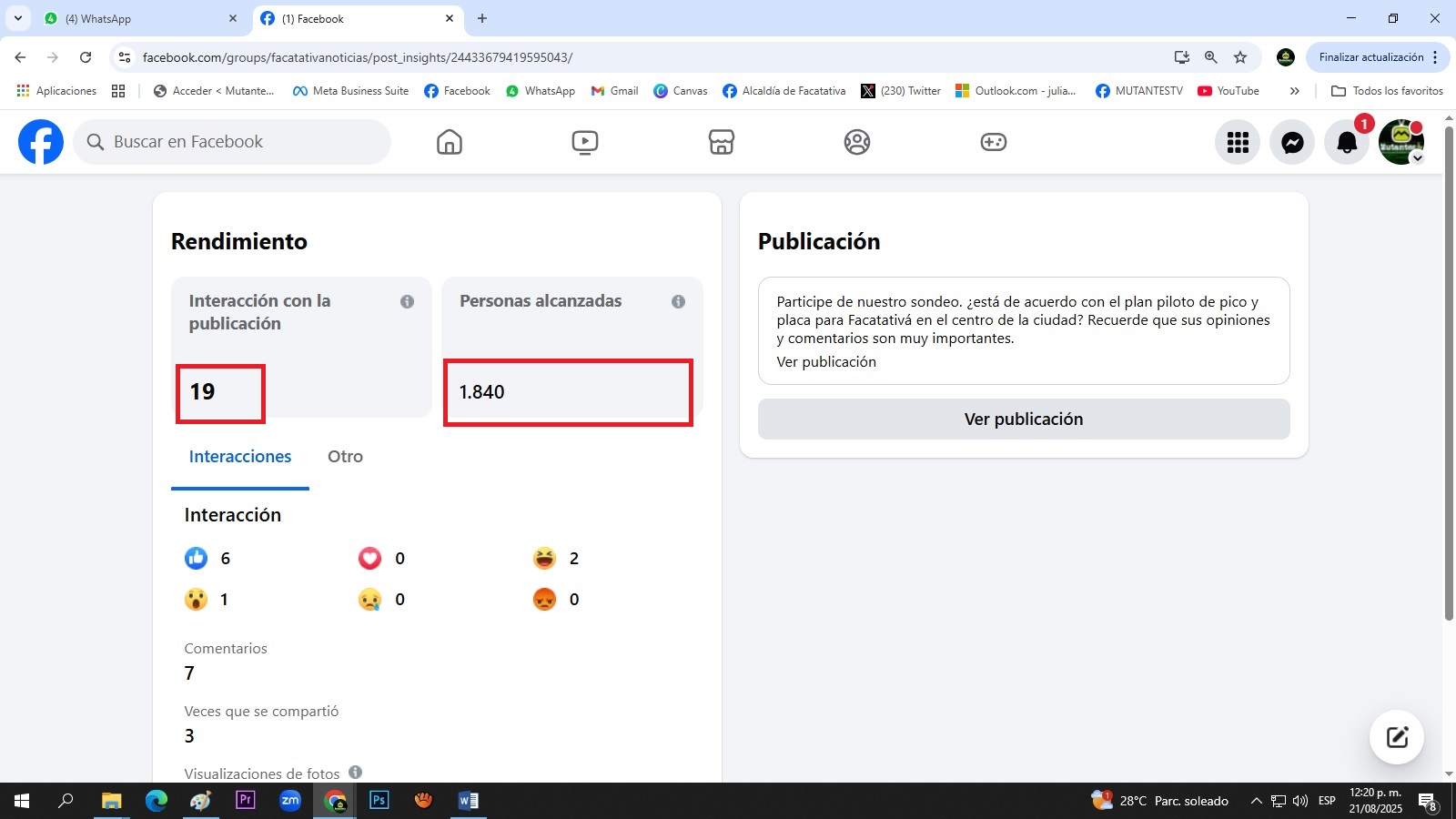Click Finalizar actualización in Chrome toolbar

point(1370,57)
